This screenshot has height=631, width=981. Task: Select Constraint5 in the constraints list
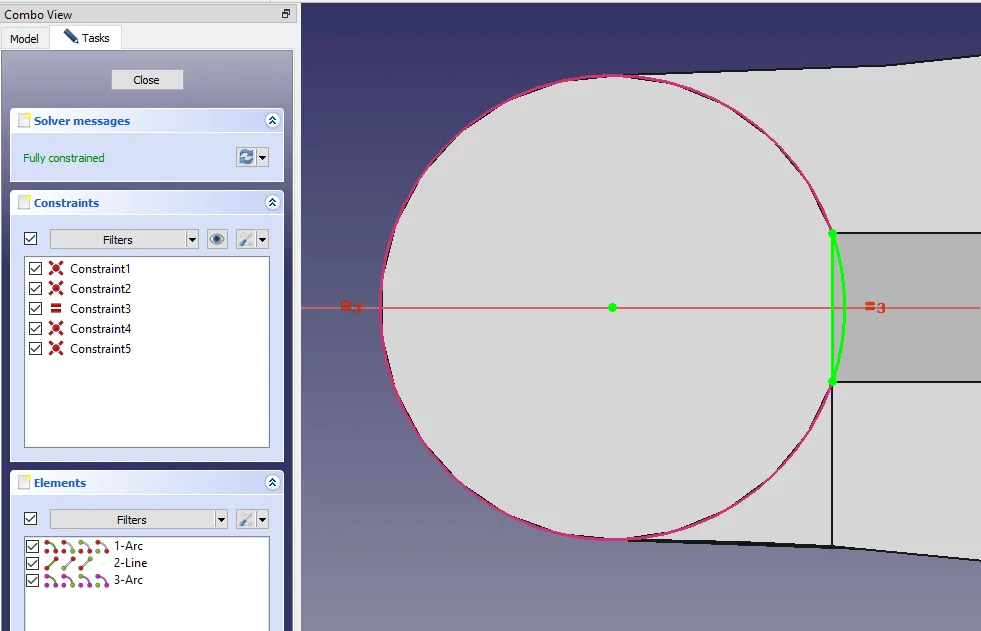point(100,349)
